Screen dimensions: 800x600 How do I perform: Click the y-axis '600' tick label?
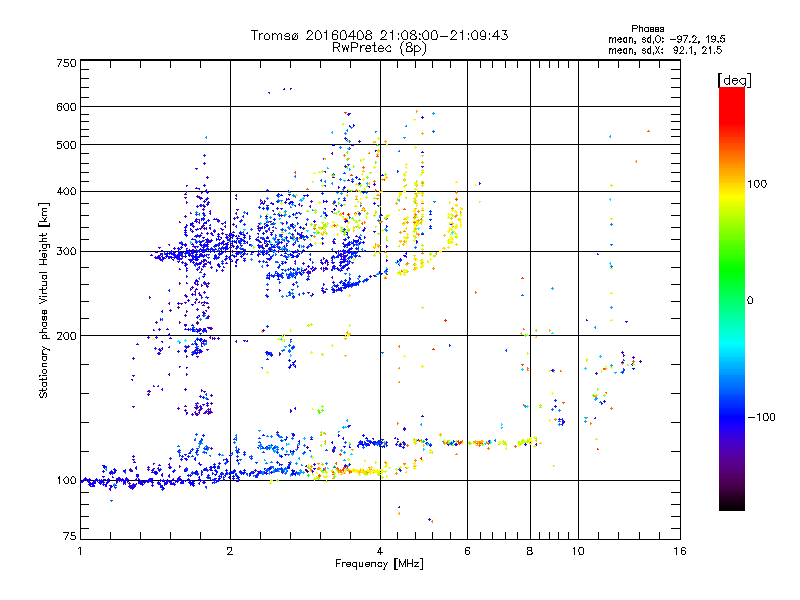(x=66, y=107)
